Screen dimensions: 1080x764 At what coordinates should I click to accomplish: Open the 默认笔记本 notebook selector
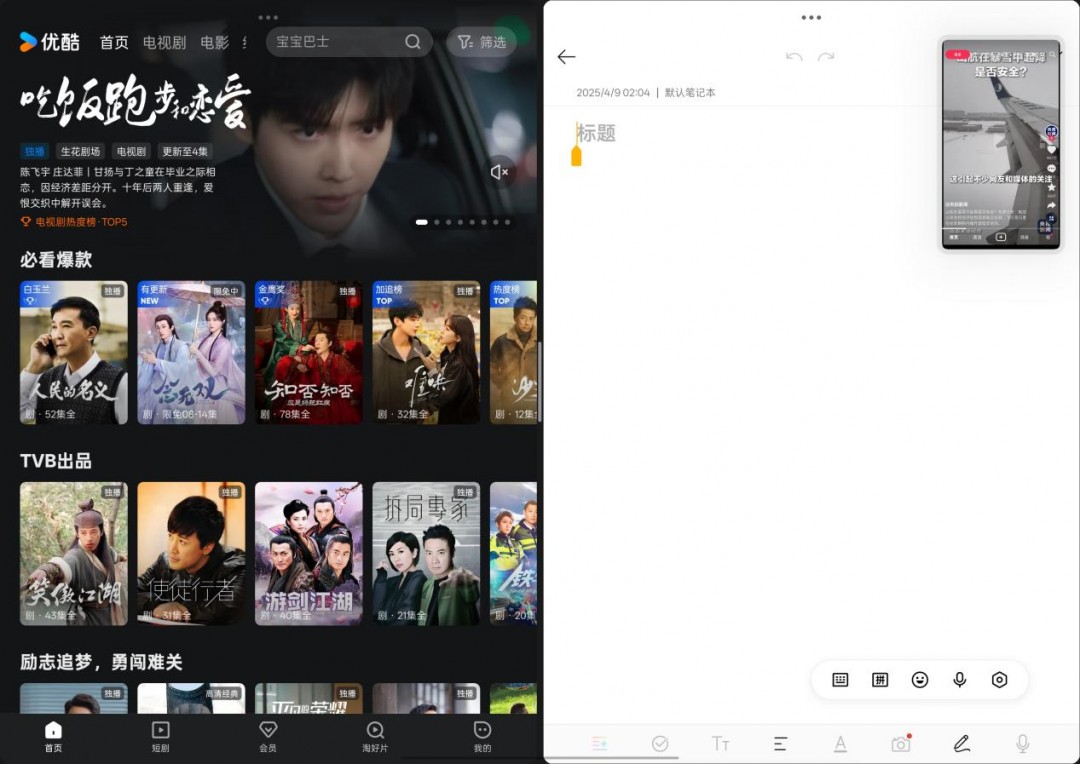[x=690, y=92]
